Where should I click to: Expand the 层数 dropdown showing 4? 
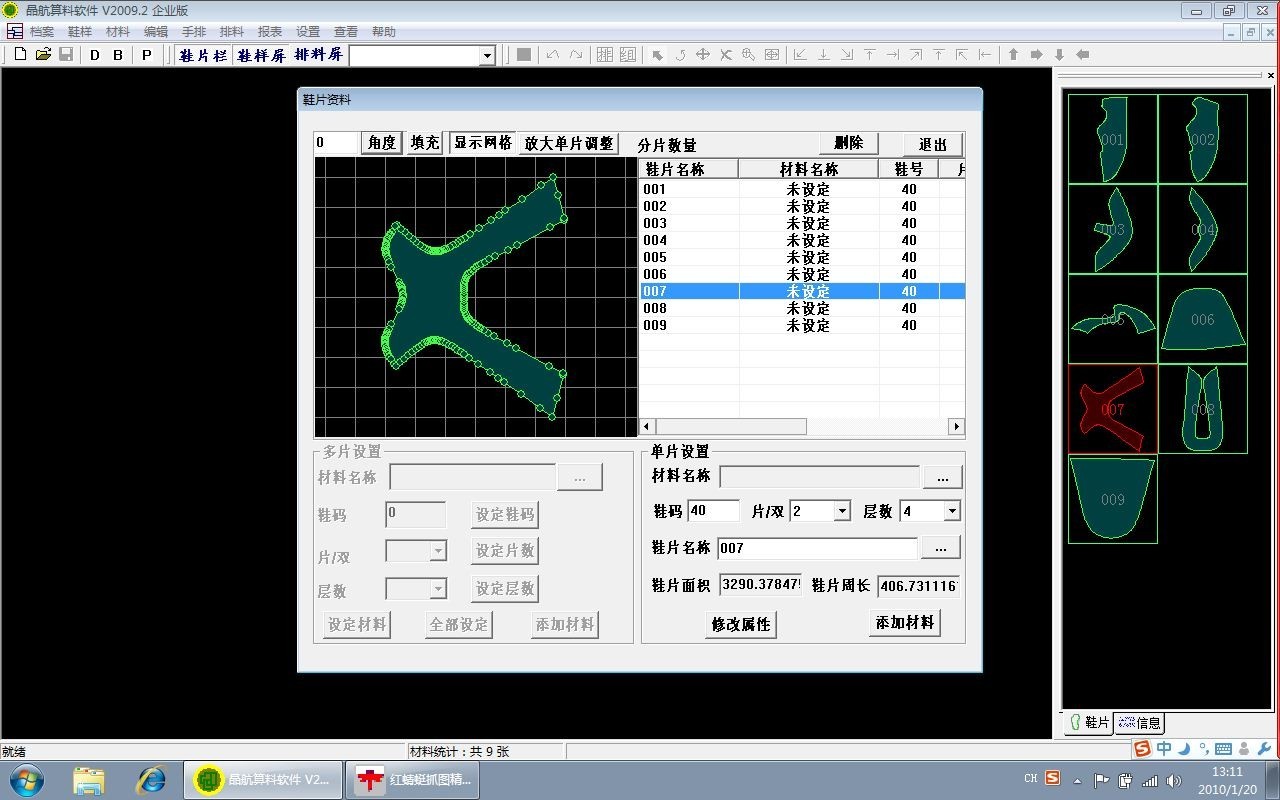click(x=951, y=511)
